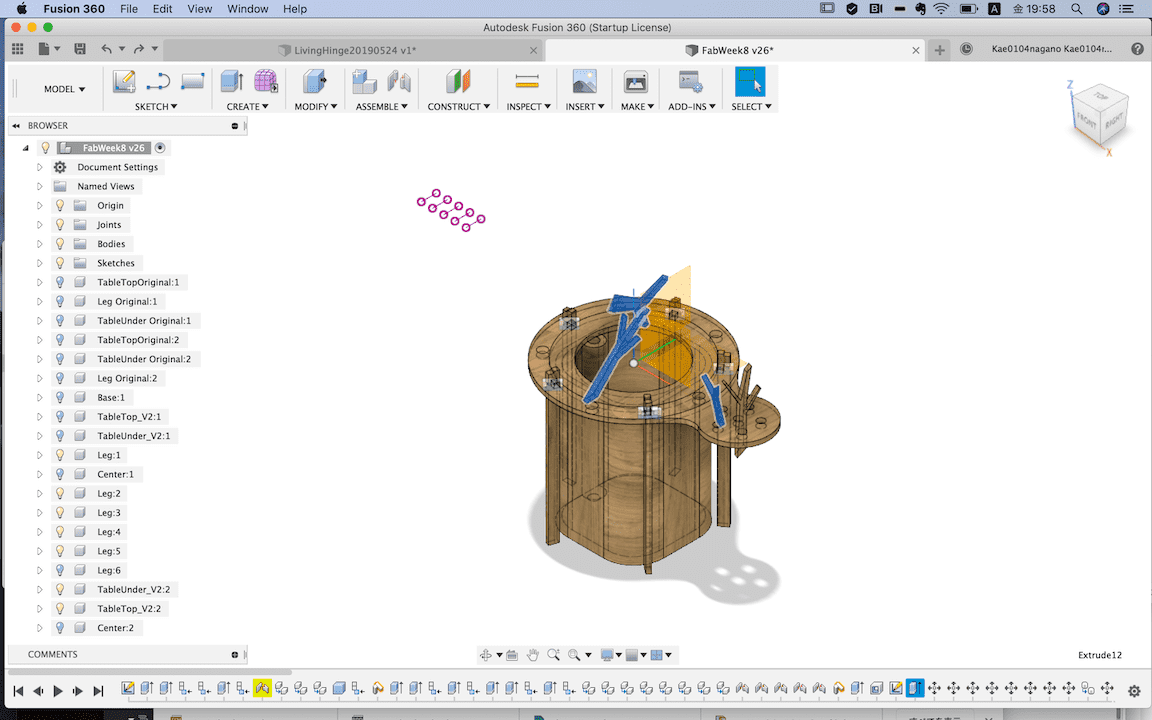Add a new design tab
1152x720 pixels.
coord(939,50)
